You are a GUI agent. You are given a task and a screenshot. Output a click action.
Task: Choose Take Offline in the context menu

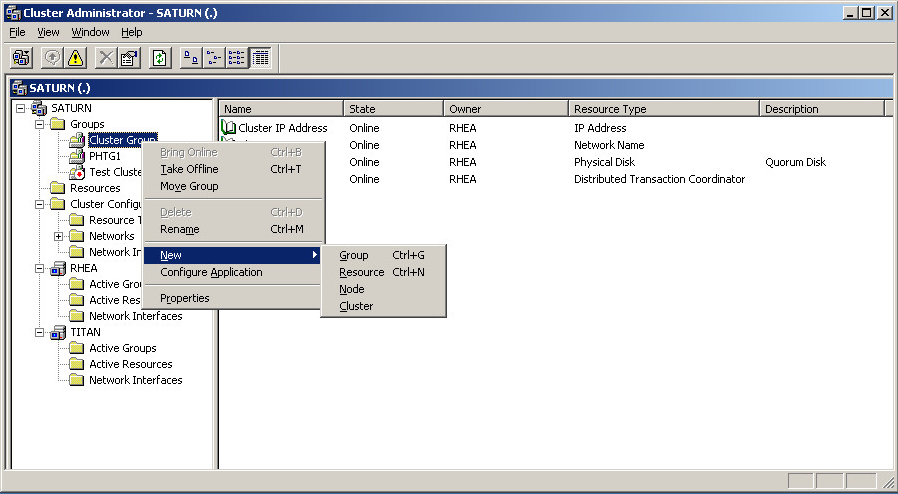234,169
